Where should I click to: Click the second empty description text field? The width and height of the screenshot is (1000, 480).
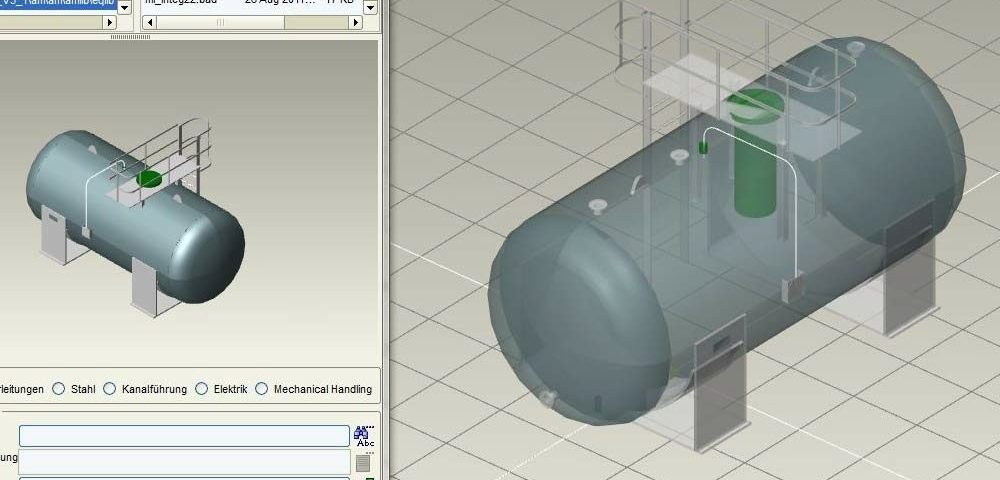184,462
